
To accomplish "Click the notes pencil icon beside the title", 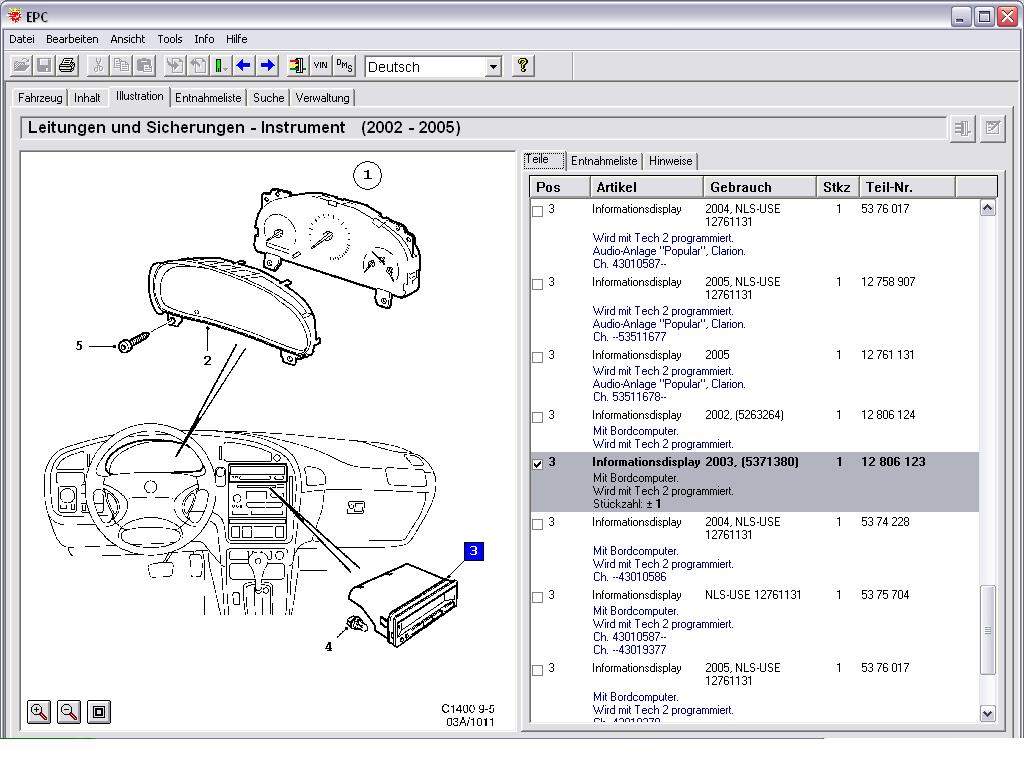I will 993,128.
